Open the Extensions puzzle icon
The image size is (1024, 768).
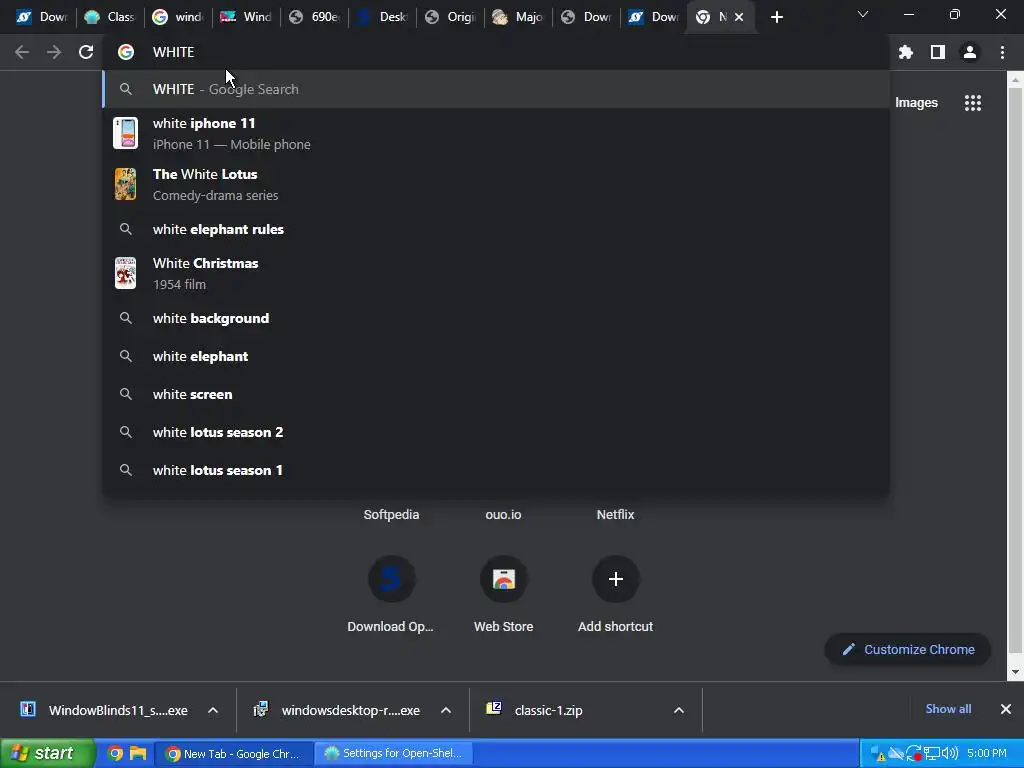tap(906, 52)
